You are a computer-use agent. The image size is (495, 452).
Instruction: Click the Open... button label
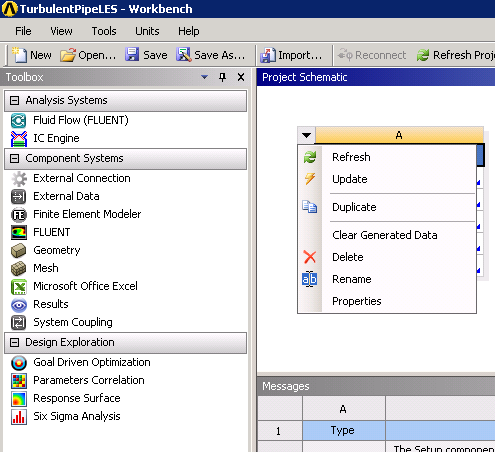[97, 55]
